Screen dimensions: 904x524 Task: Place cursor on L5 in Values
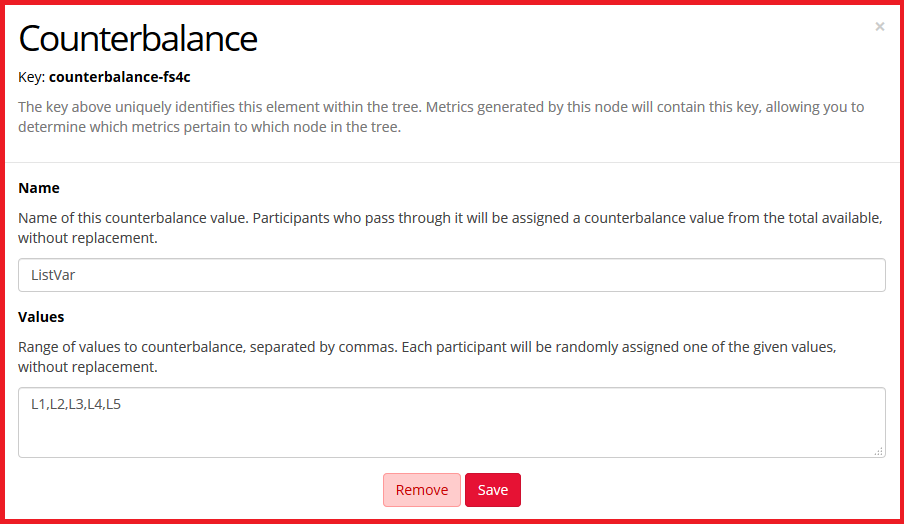113,404
